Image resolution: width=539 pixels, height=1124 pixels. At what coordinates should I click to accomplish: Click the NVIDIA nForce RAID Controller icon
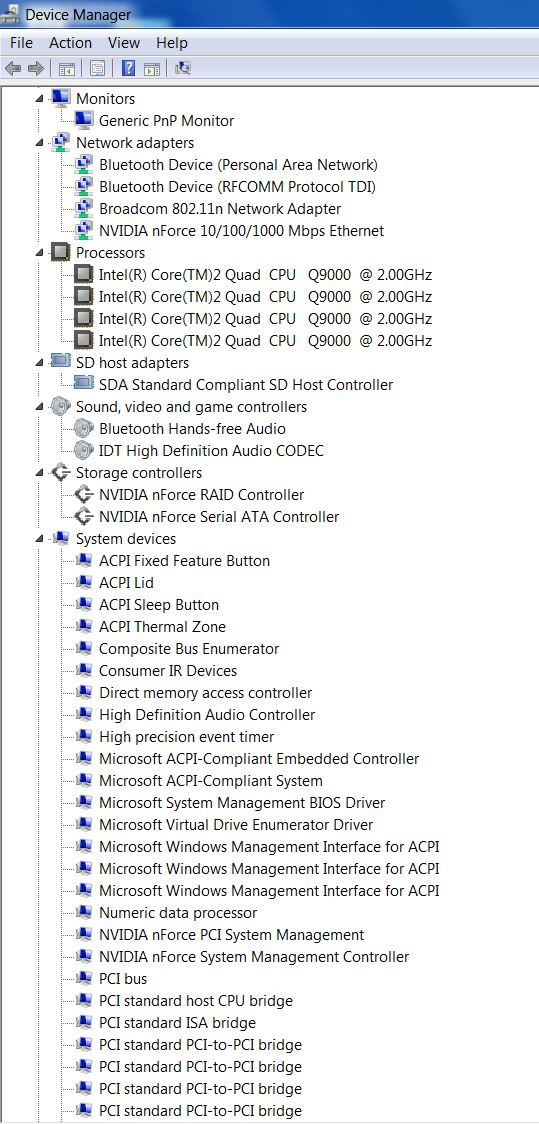[84, 495]
